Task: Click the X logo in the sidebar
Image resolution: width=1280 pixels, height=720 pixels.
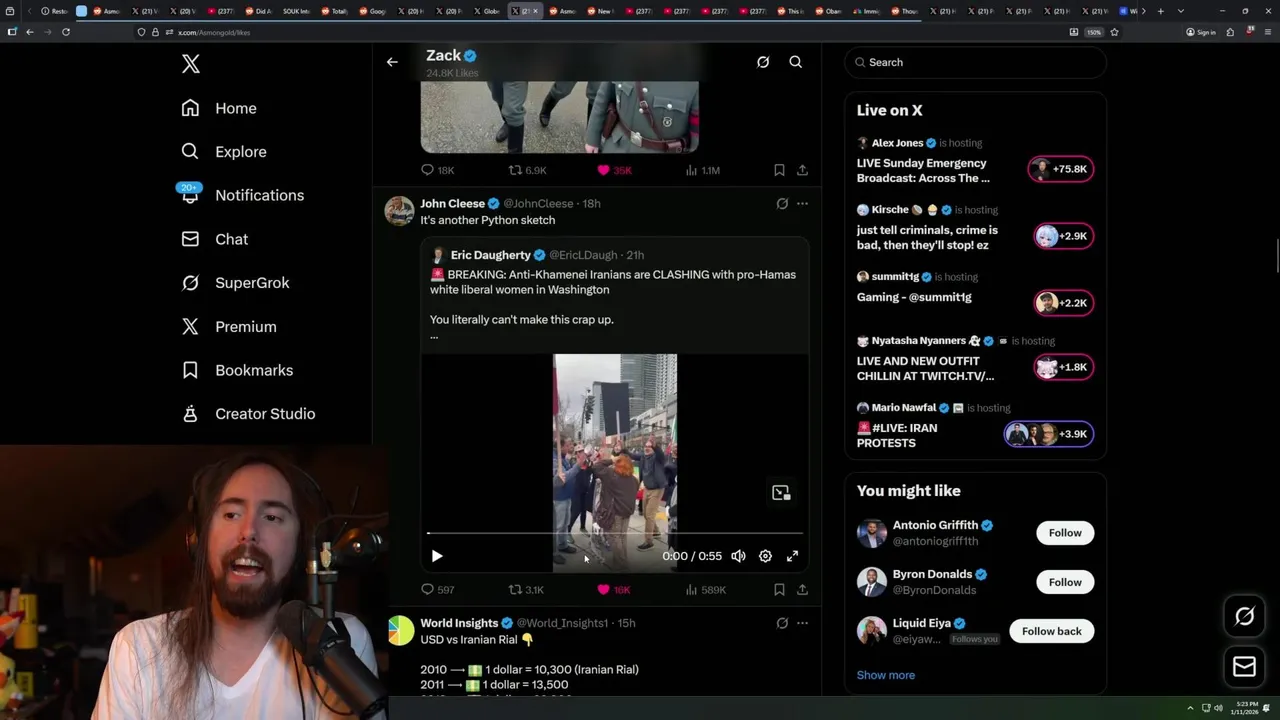Action: 191,64
